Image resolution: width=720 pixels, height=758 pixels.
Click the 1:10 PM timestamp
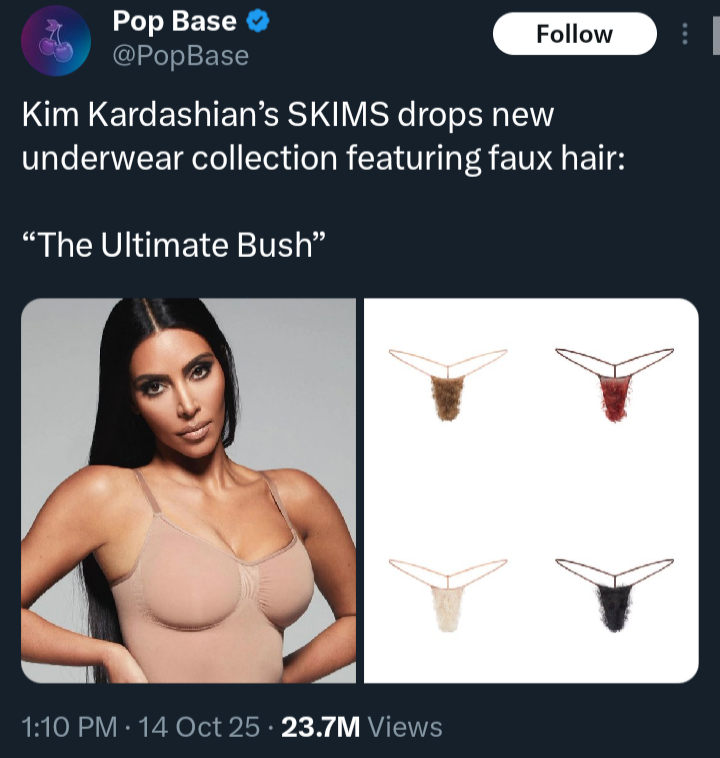[x=69, y=727]
